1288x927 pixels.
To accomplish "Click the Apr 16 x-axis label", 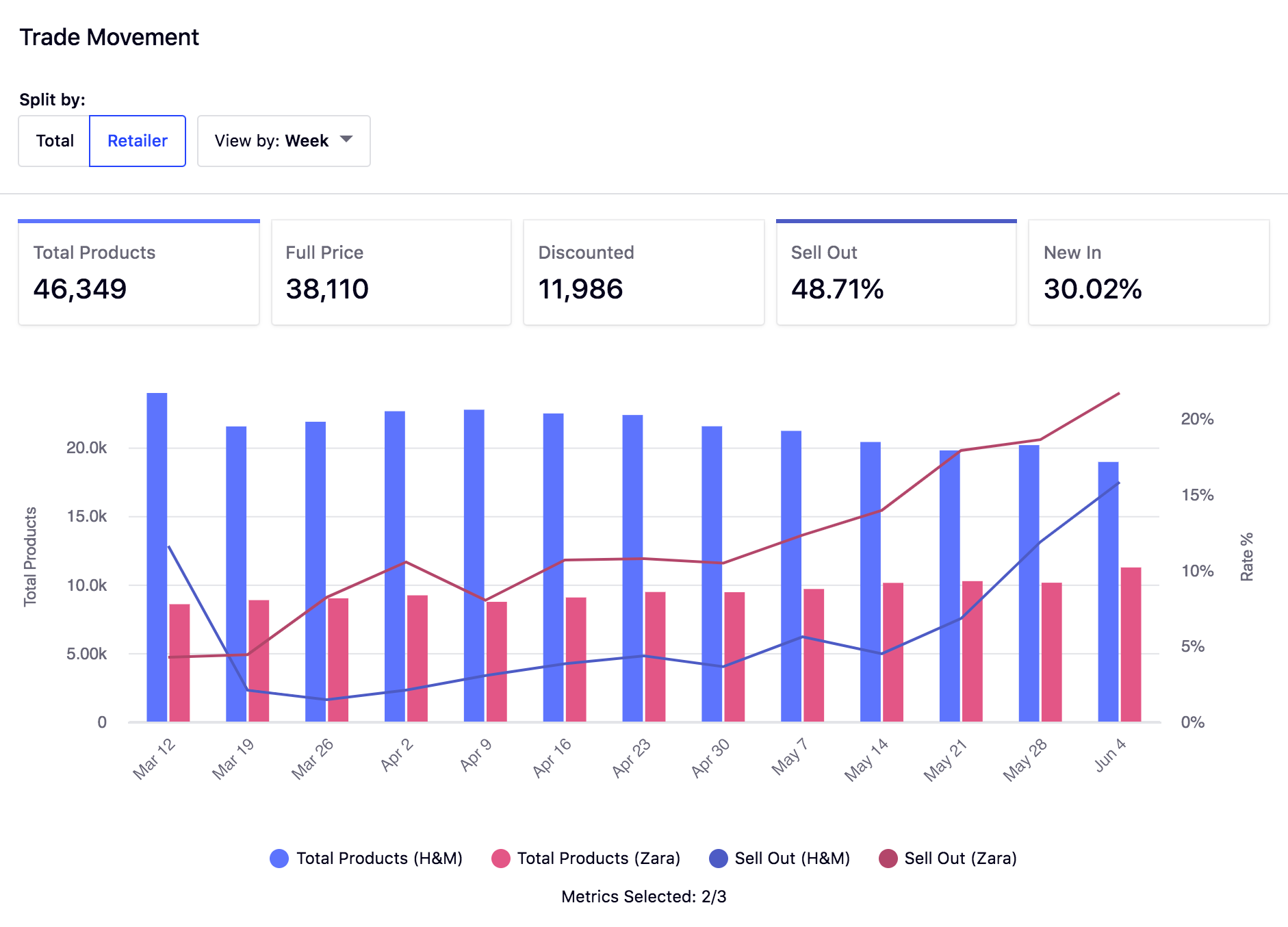I will pyautogui.click(x=552, y=758).
